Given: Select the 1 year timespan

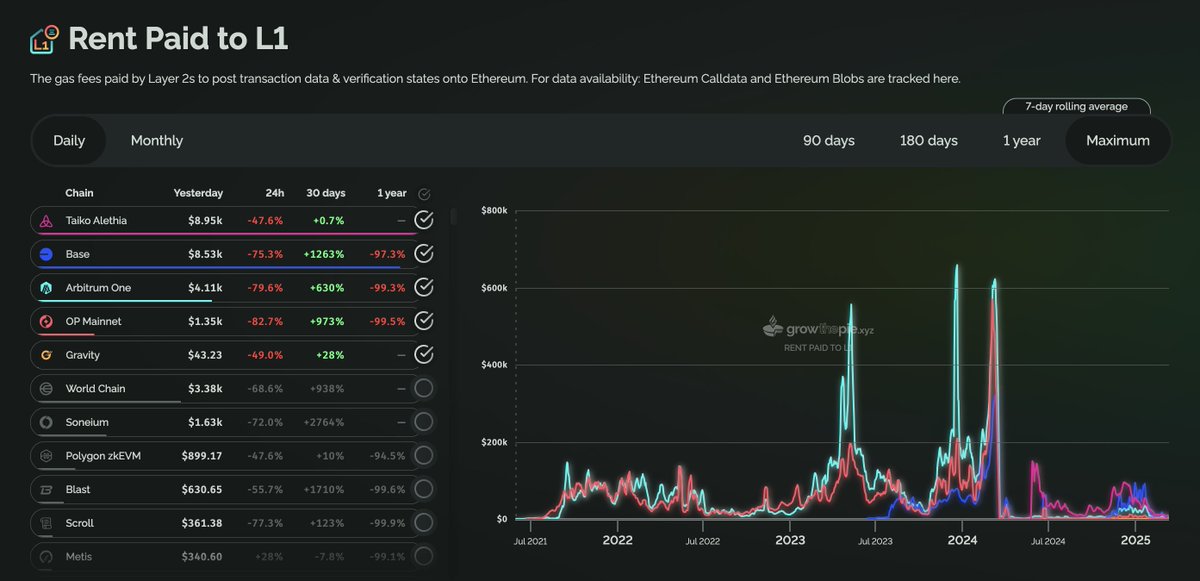Looking at the screenshot, I should pyautogui.click(x=1022, y=141).
